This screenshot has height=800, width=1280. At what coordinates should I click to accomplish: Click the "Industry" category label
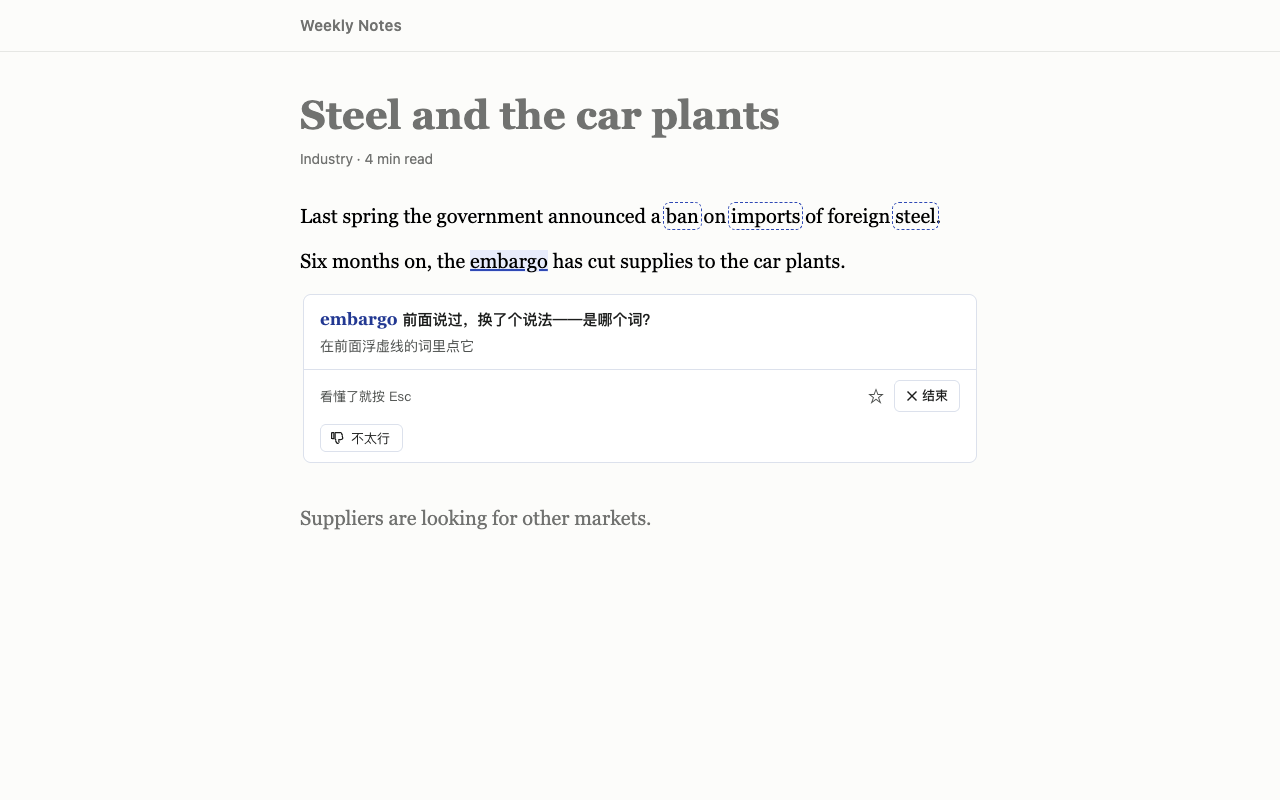click(326, 159)
